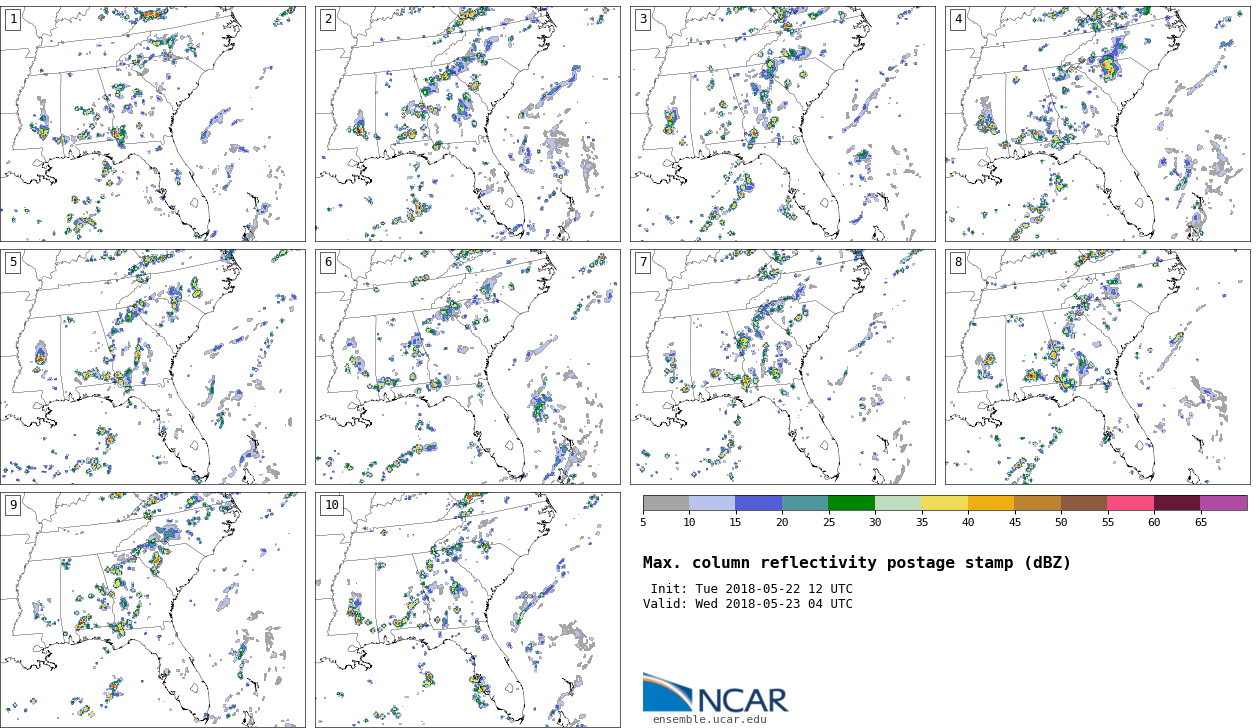Screen dimensions: 1260x728
Task: Open ensemble member 6 panel
Action: [x=467, y=367]
